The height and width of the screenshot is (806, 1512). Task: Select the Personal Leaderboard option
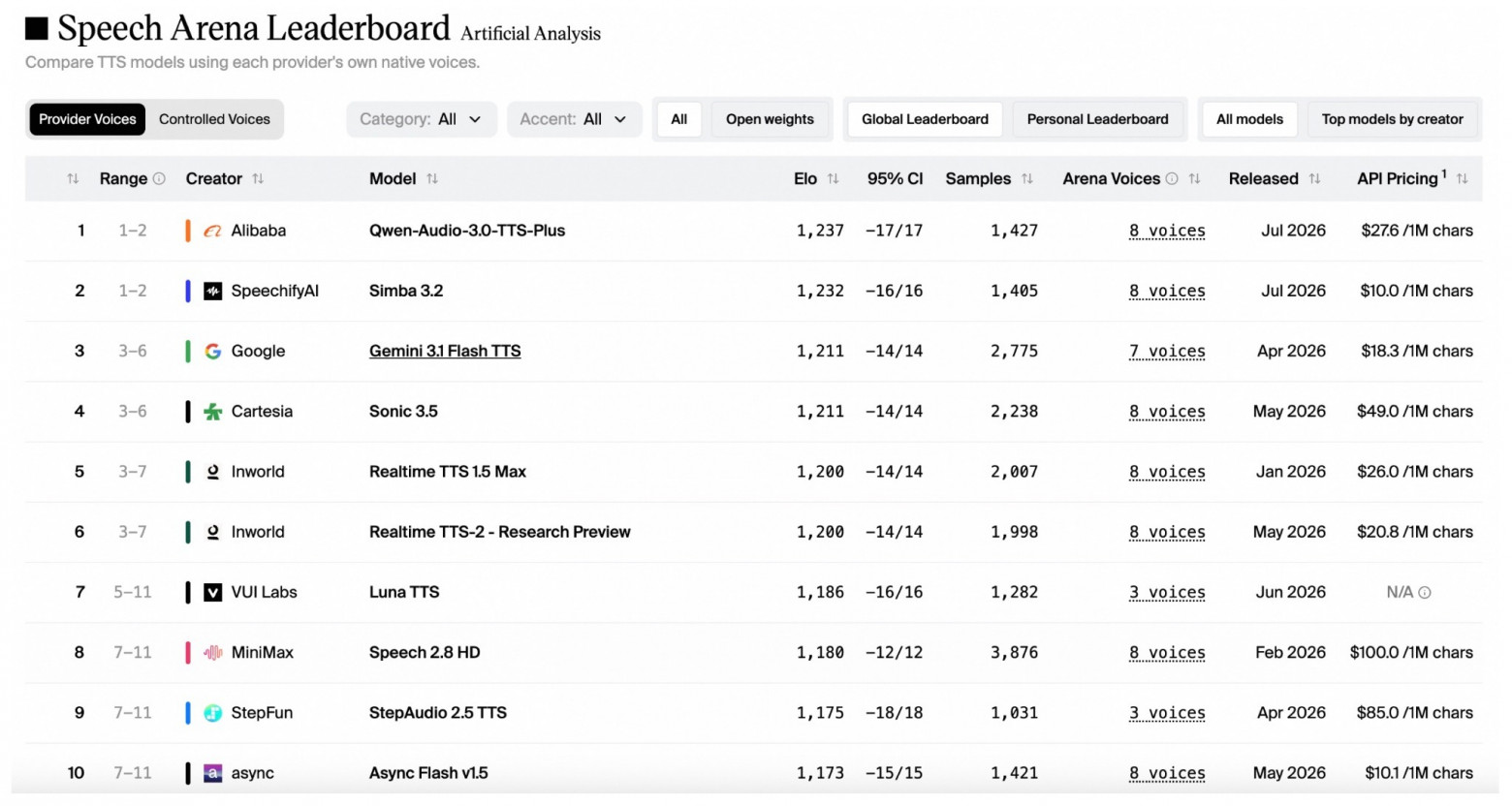click(x=1097, y=119)
